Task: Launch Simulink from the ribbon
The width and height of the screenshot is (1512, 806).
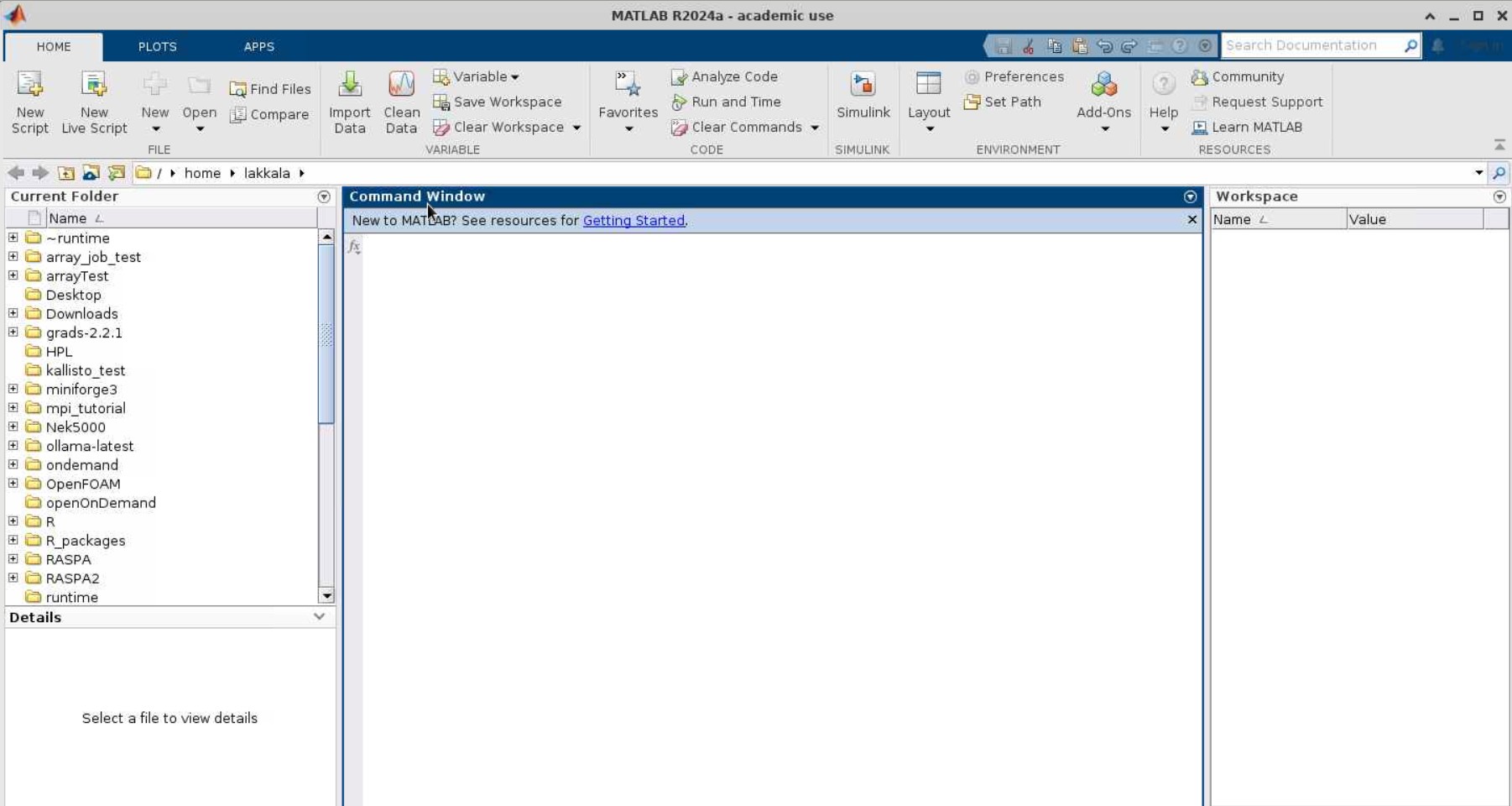Action: point(863,85)
